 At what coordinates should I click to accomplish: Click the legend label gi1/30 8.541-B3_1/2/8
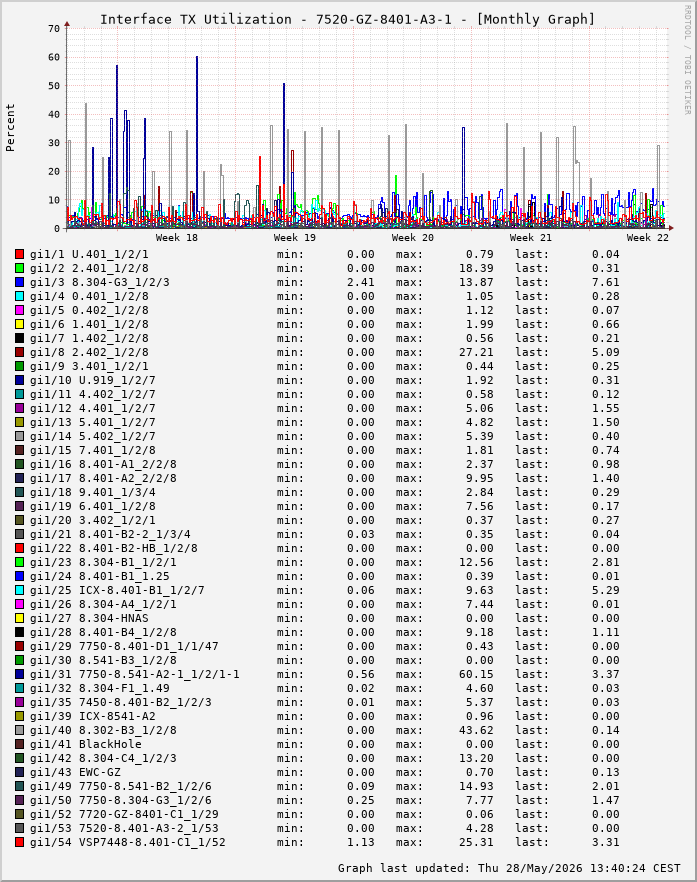click(103, 660)
